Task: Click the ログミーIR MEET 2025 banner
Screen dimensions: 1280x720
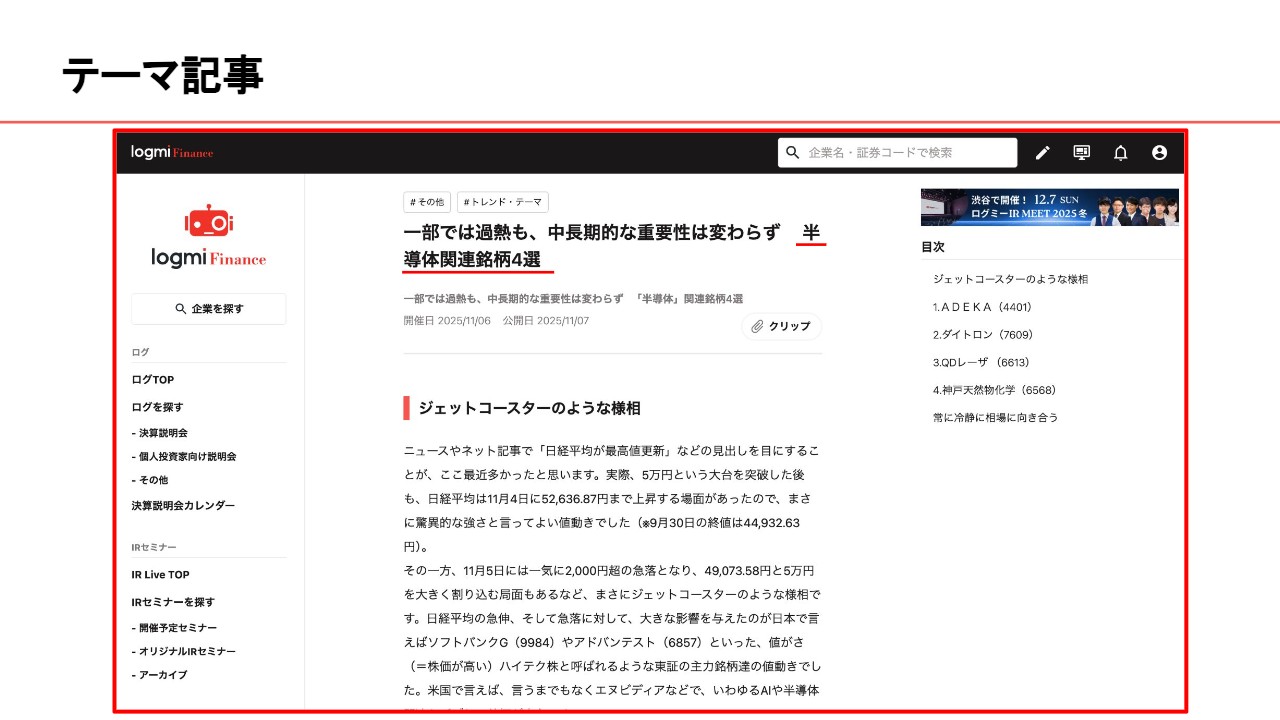Action: pyautogui.click(x=1049, y=207)
